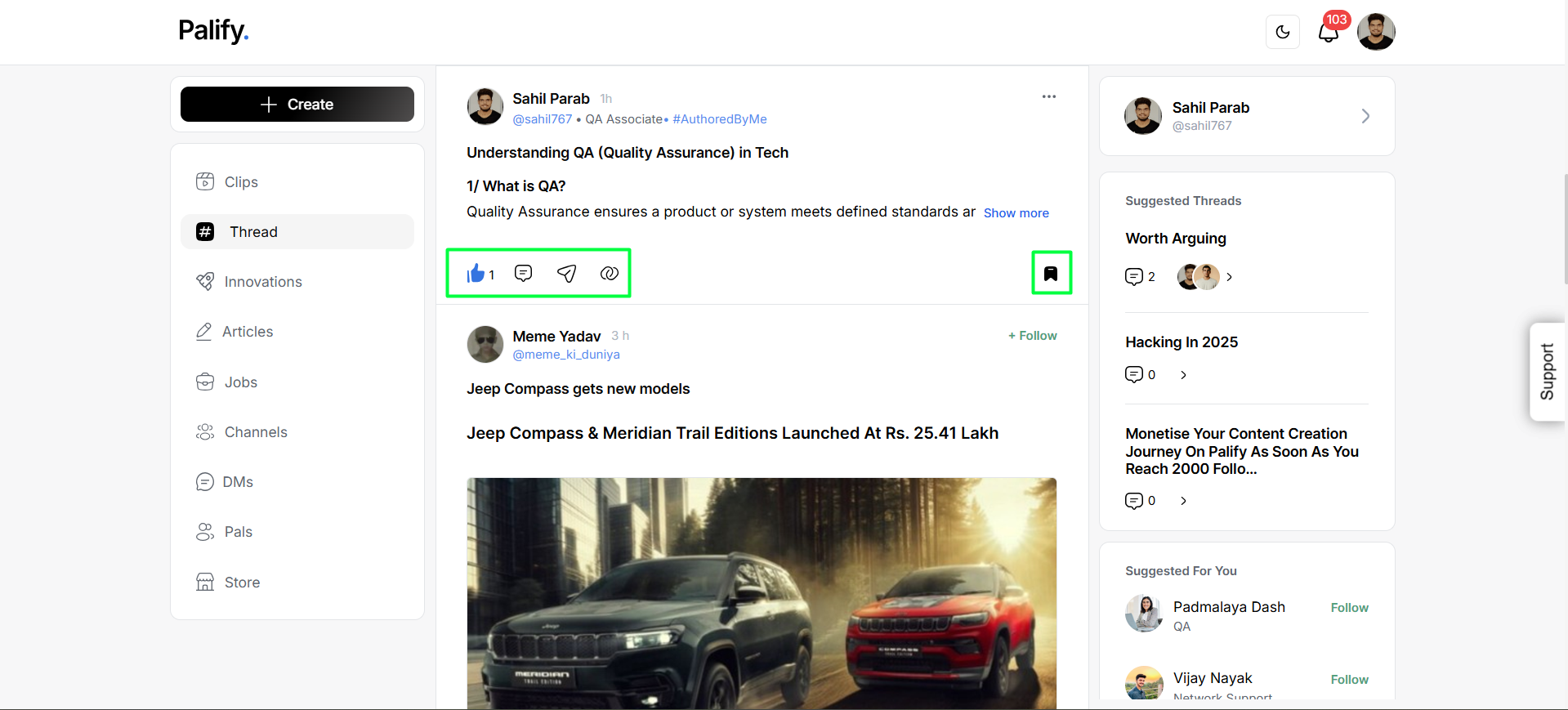Open Worth Arguing thread
The height and width of the screenshot is (710, 1568).
tap(1176, 239)
